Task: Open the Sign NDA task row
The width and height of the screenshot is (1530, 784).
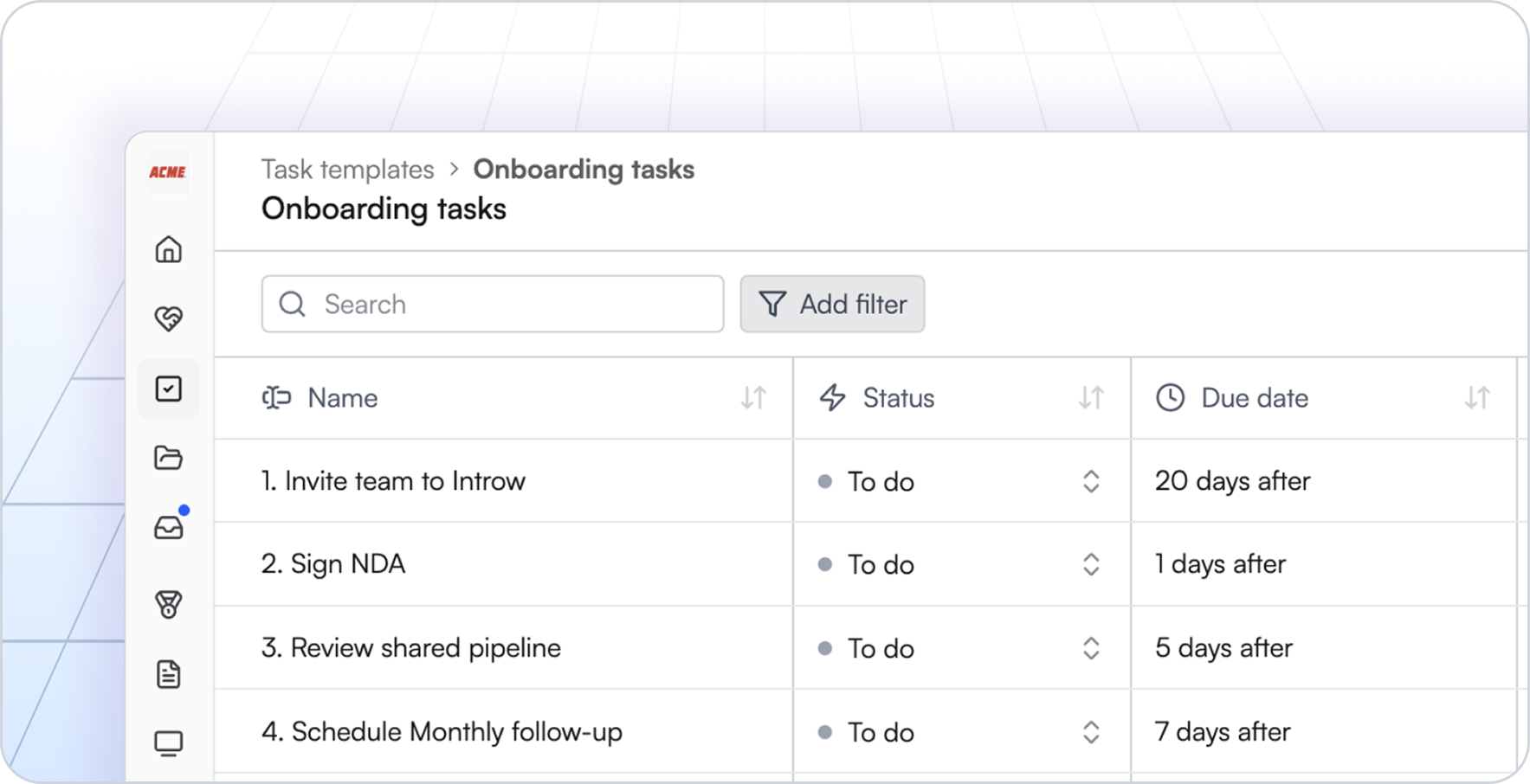Action: [x=333, y=564]
